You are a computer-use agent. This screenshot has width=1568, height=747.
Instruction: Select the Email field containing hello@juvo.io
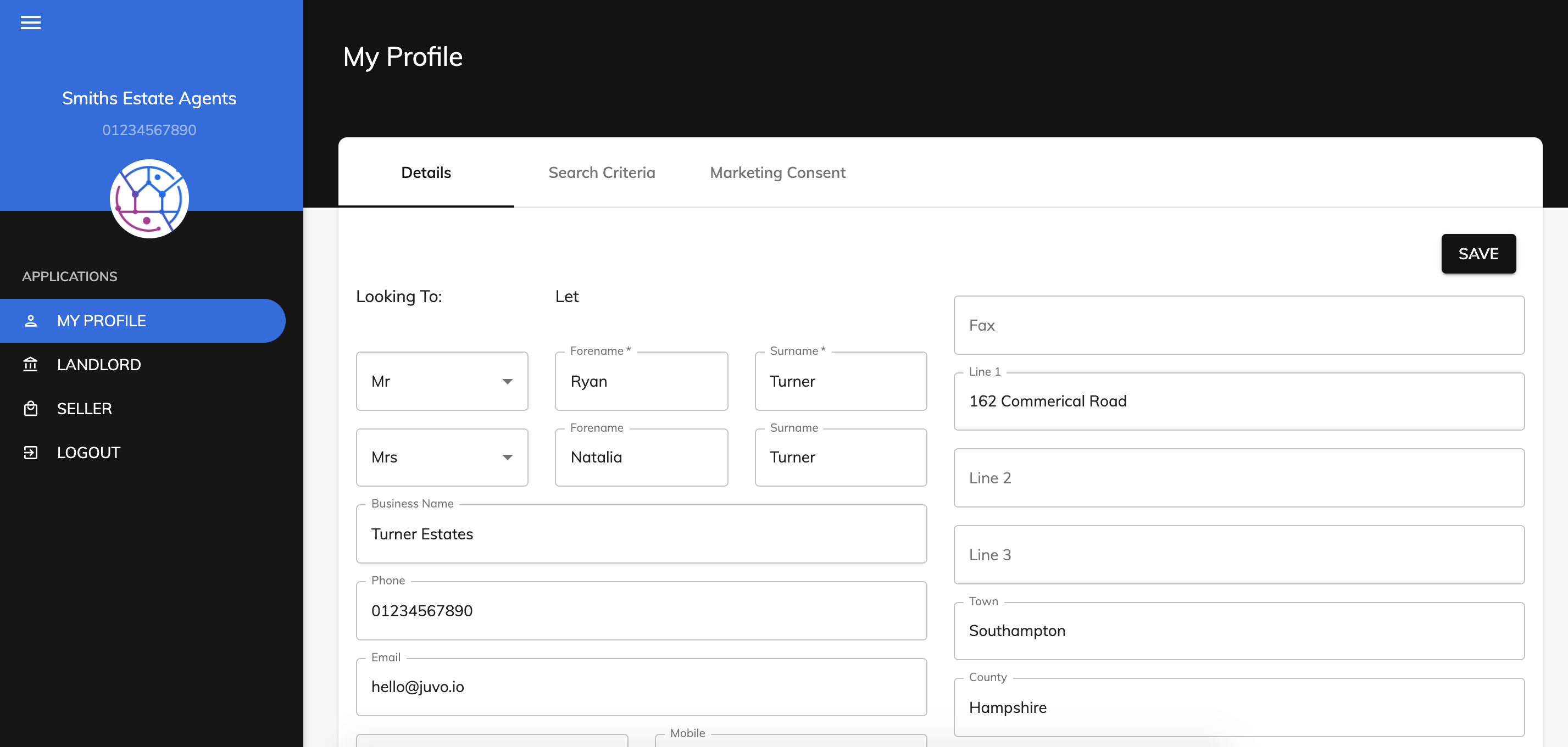641,687
